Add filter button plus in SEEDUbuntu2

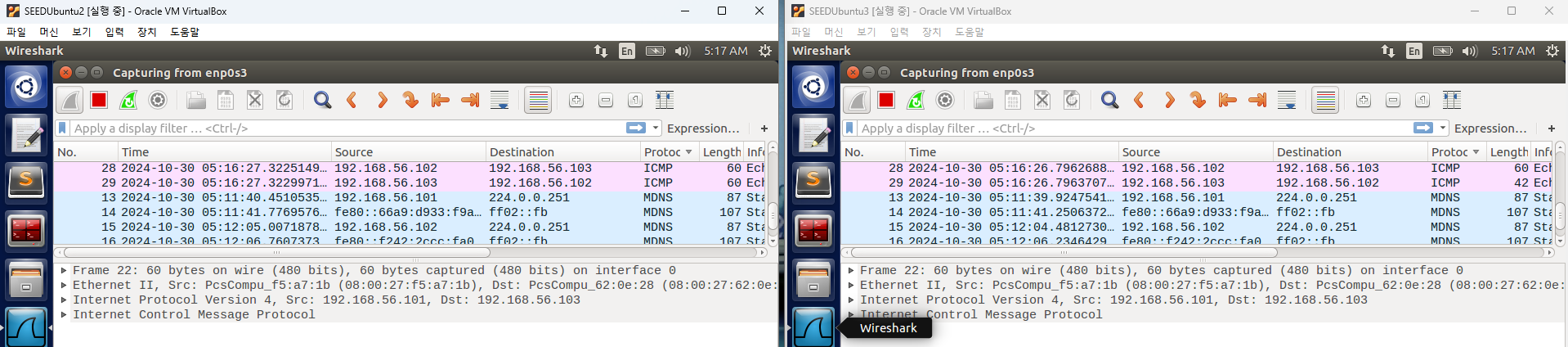tap(764, 128)
